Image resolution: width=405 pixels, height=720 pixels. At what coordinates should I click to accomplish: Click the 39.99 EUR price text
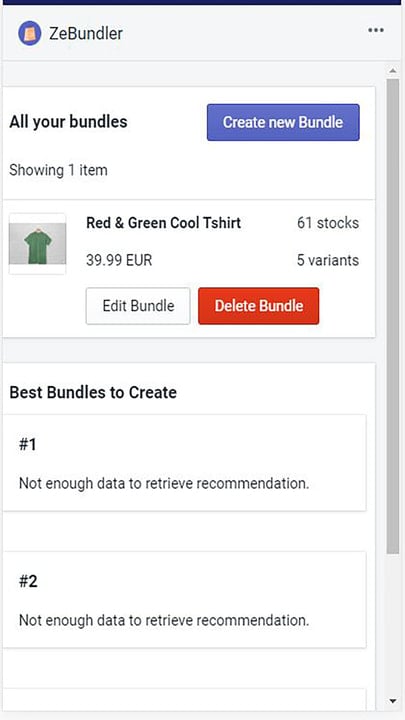pyautogui.click(x=119, y=261)
